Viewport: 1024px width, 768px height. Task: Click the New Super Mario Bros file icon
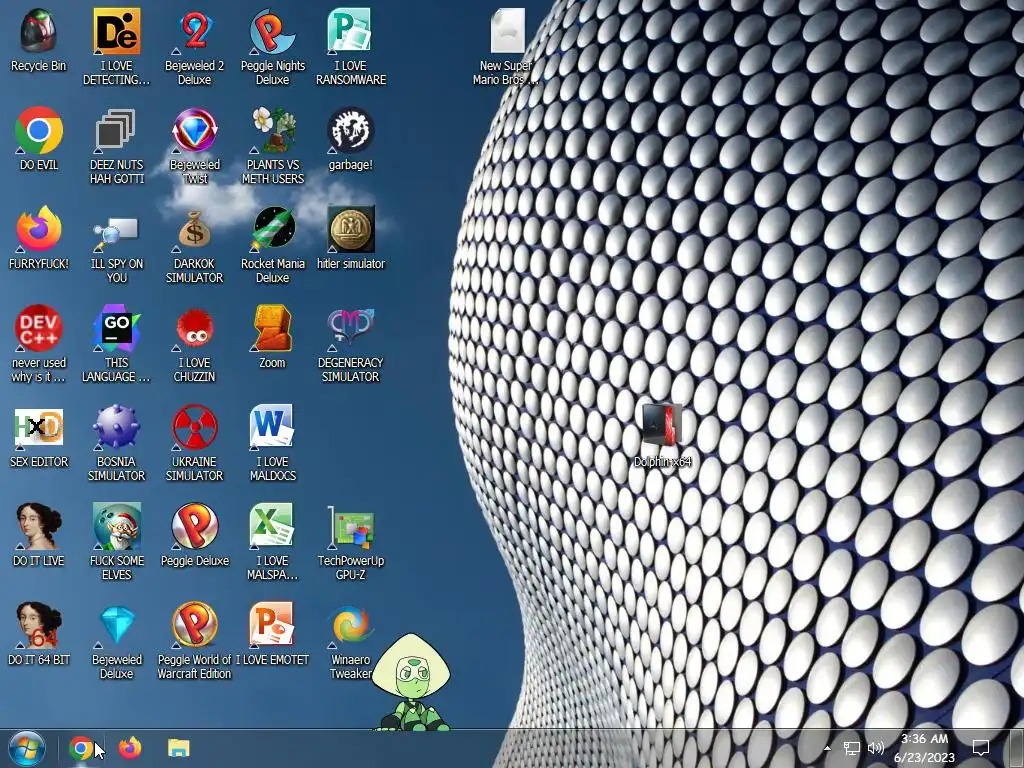pos(507,31)
